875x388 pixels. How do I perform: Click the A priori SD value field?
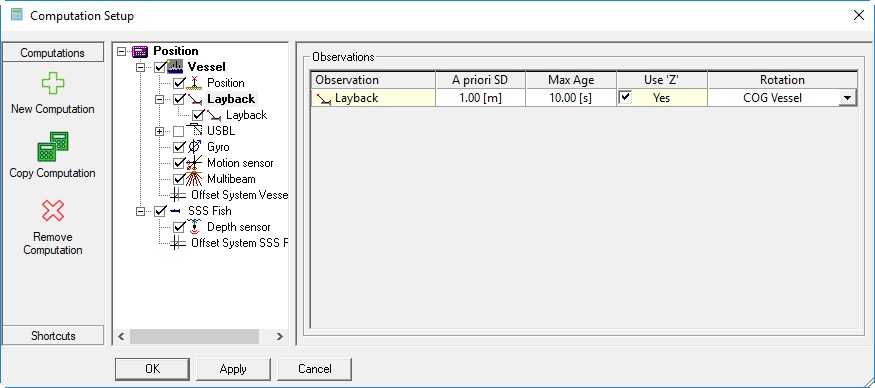[x=480, y=98]
